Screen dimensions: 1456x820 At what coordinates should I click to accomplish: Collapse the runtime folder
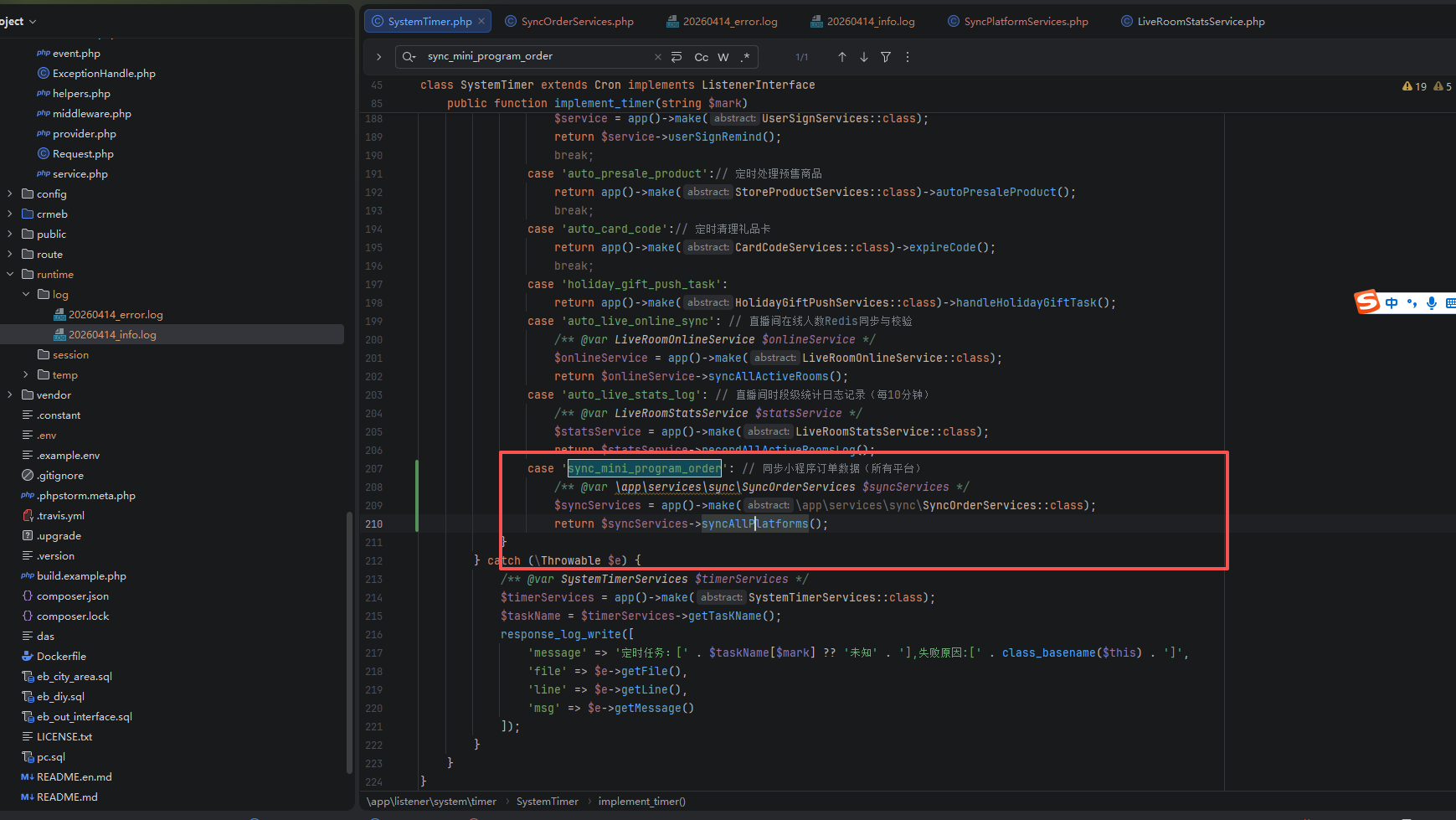pos(10,275)
